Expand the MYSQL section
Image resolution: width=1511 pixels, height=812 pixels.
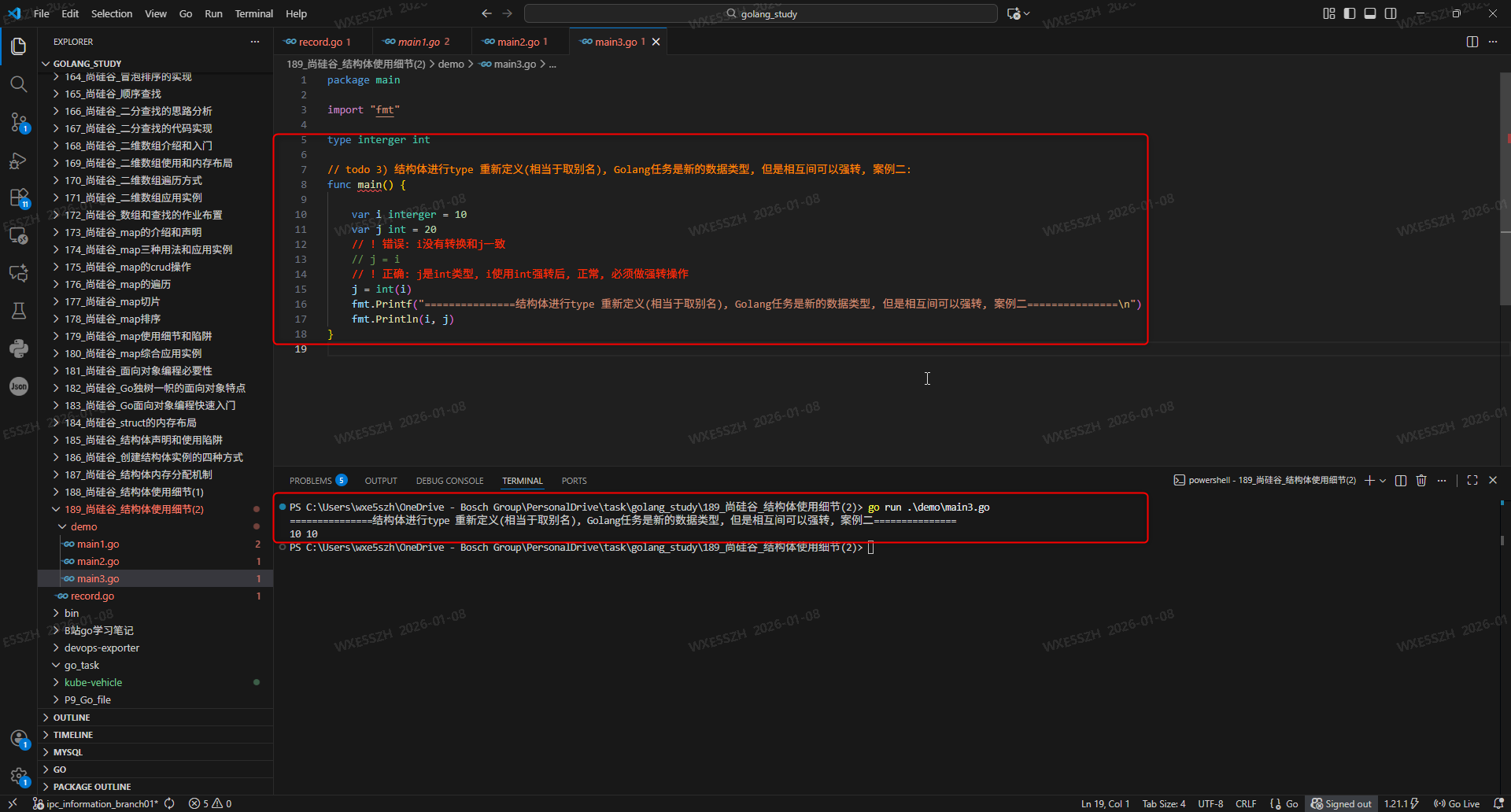[x=155, y=752]
